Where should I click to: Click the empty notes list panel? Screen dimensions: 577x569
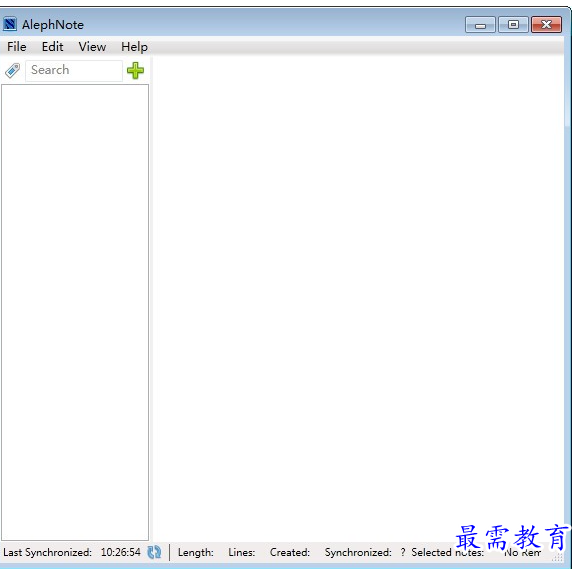click(75, 312)
